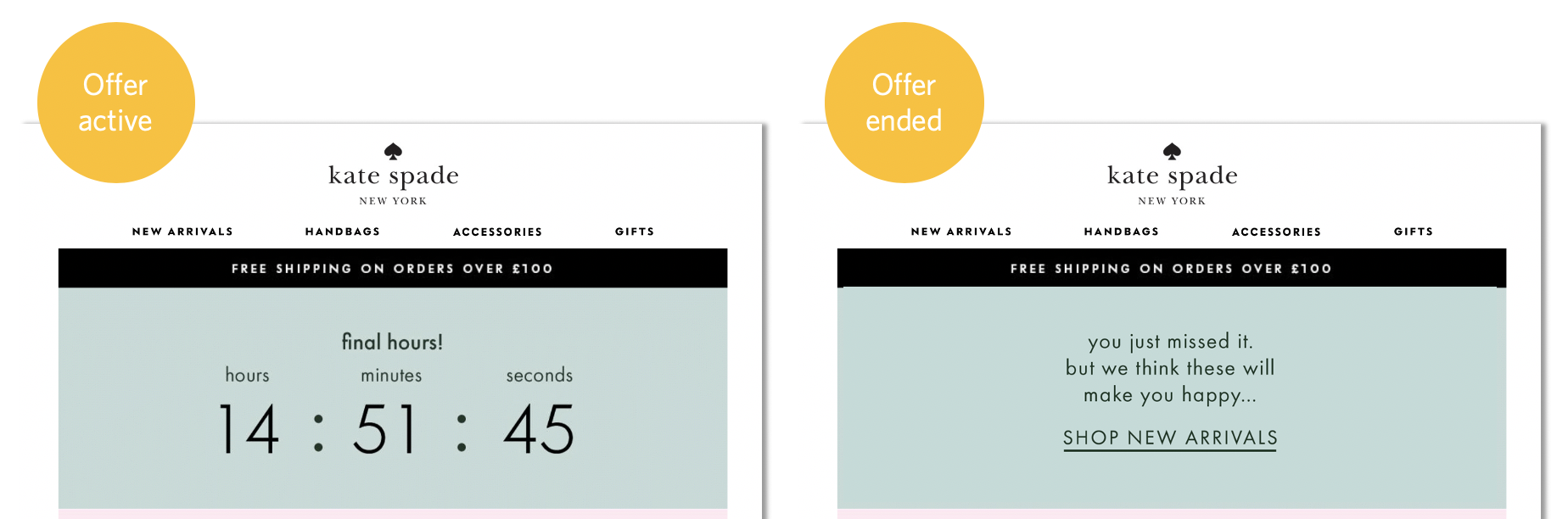Click the yellow 'Offer active' badge

116,103
